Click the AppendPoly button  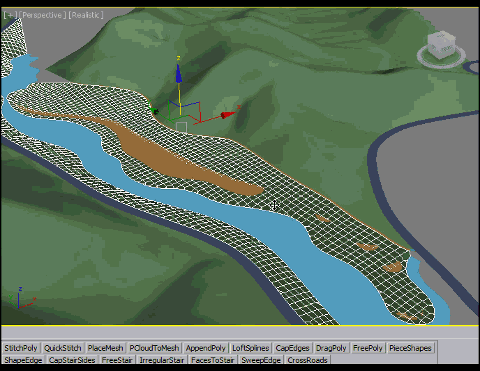(x=205, y=348)
